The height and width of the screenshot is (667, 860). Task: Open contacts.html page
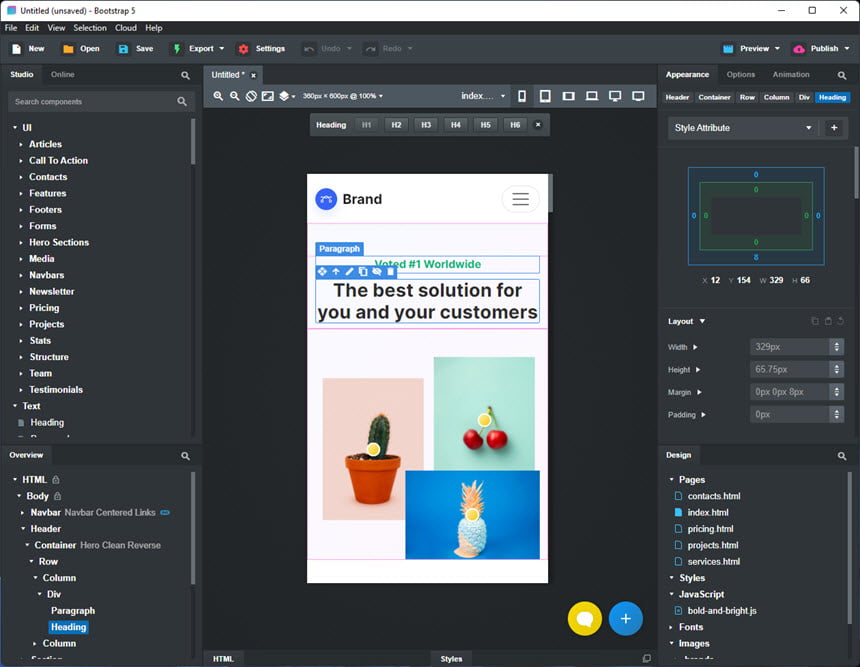point(714,496)
